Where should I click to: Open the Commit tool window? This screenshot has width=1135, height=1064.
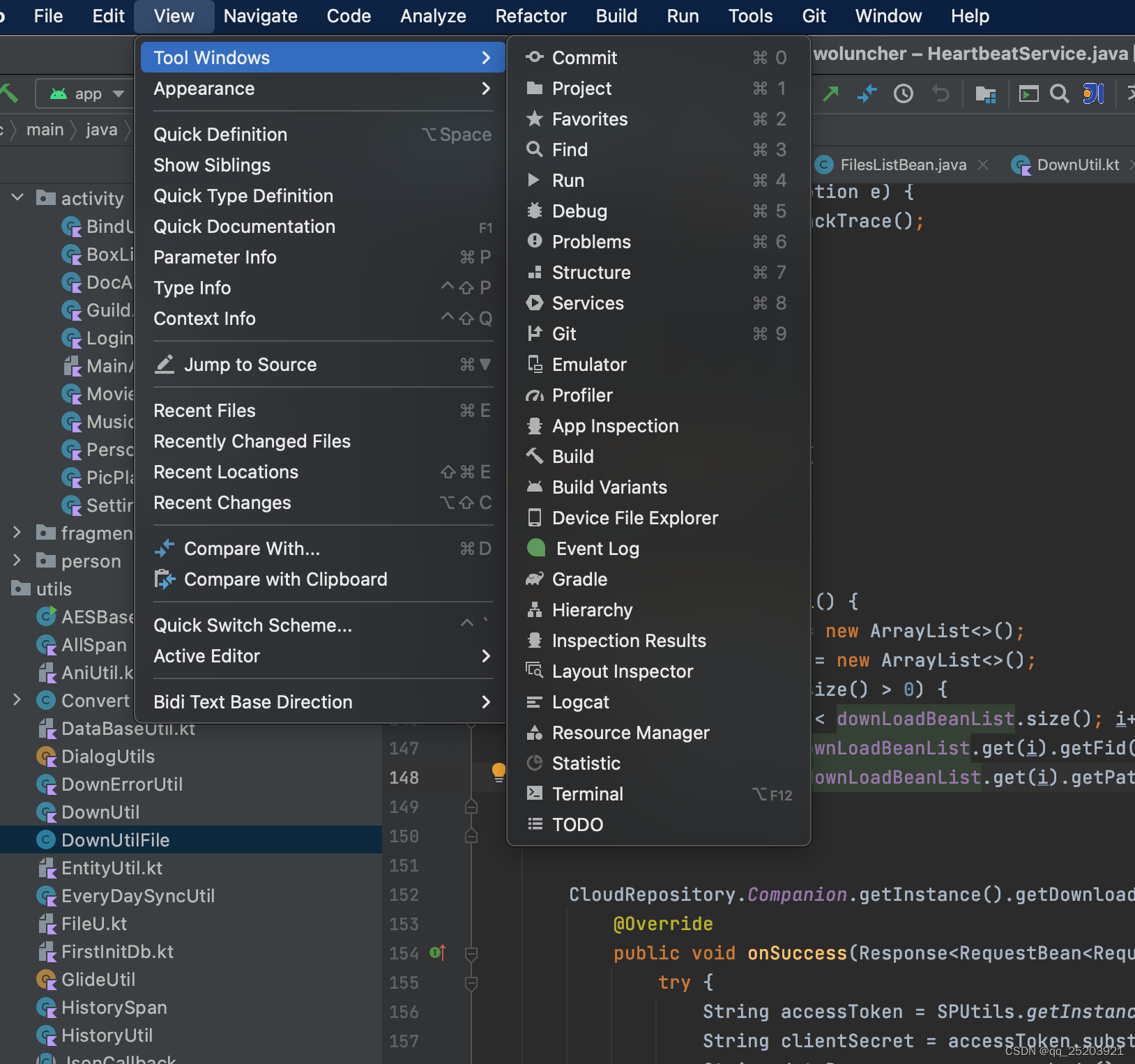658,58
